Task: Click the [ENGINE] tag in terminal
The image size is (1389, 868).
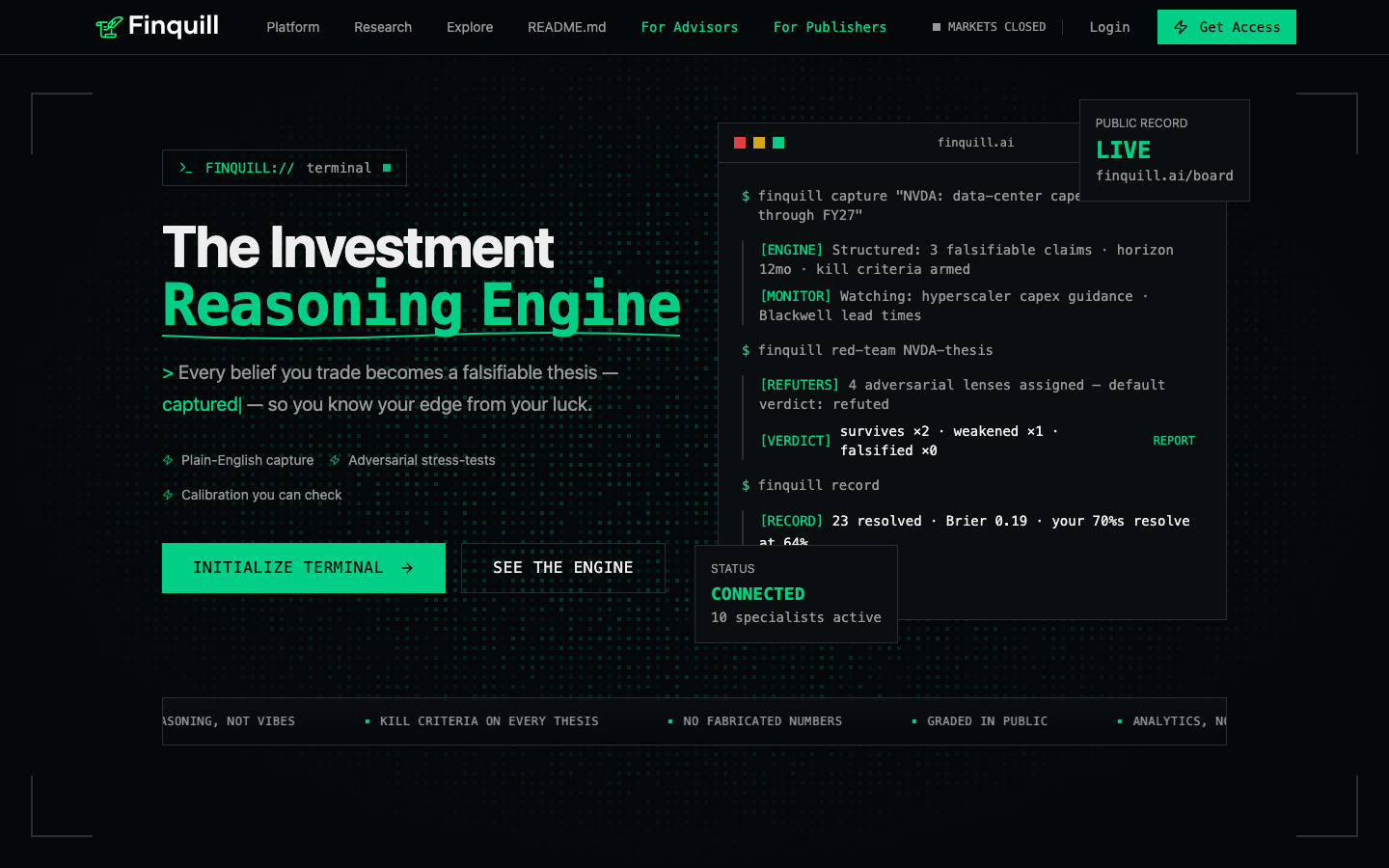Action: click(792, 250)
